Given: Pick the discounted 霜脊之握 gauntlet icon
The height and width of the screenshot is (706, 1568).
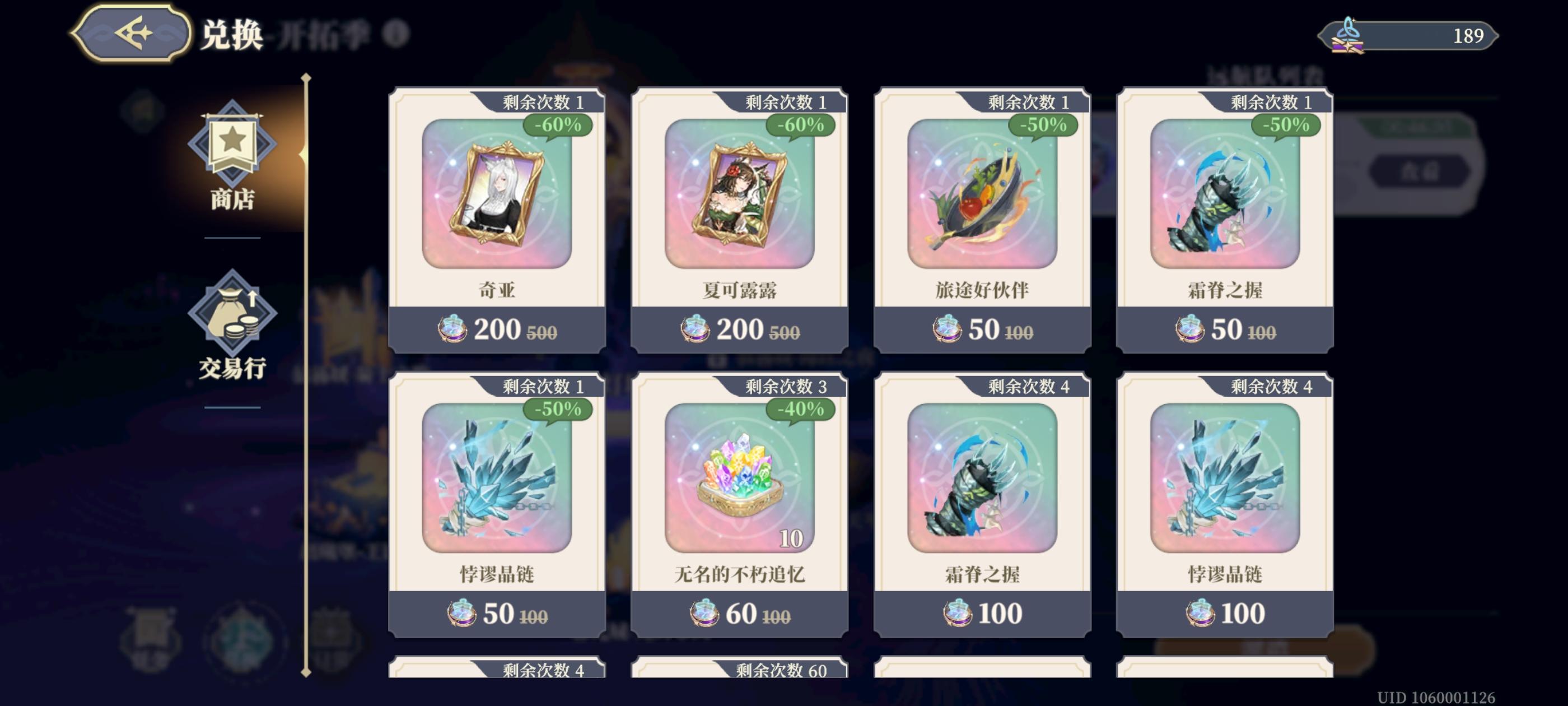Looking at the screenshot, I should (1225, 194).
